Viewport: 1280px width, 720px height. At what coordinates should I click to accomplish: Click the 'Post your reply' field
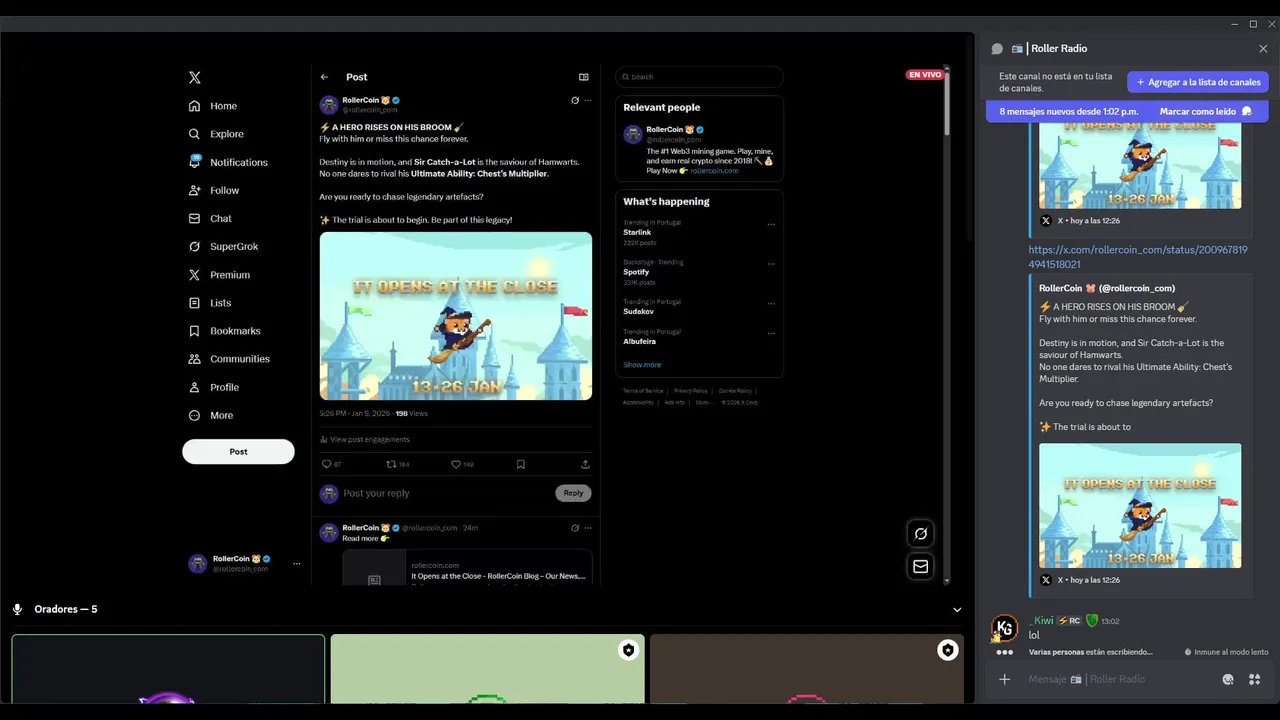point(445,493)
